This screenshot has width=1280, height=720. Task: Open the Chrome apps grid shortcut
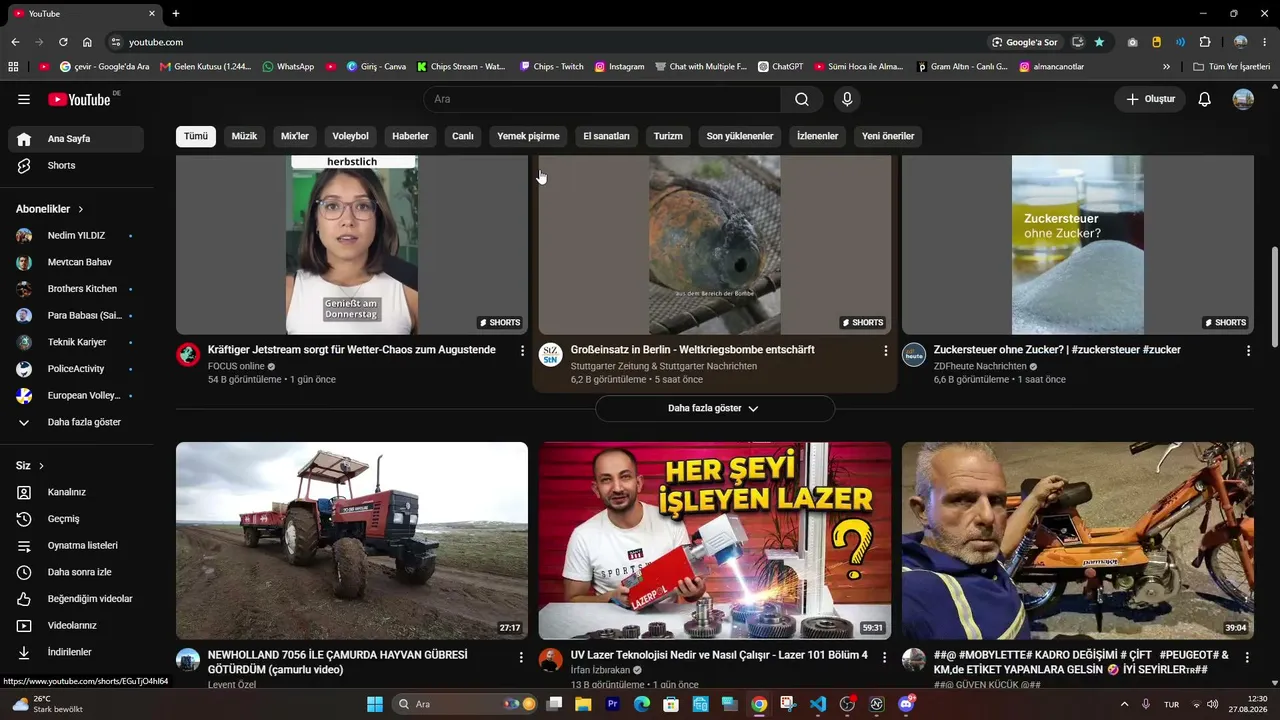tap(13, 67)
